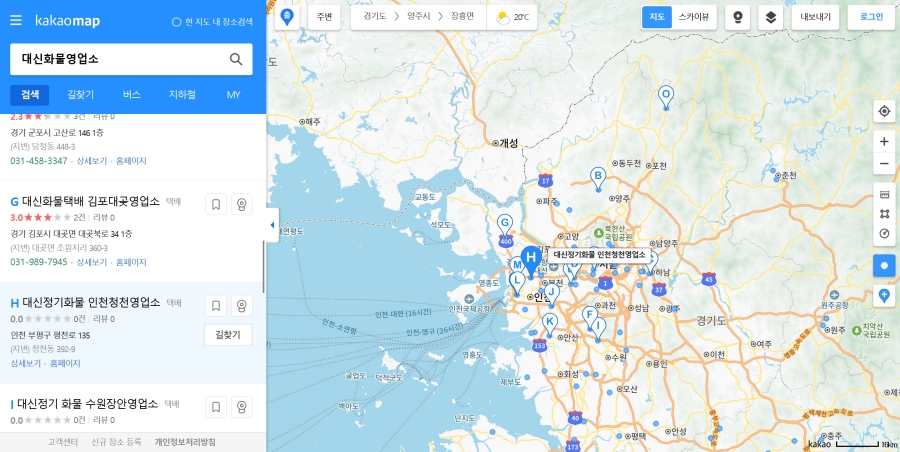Select the 검색 tab

click(x=30, y=95)
